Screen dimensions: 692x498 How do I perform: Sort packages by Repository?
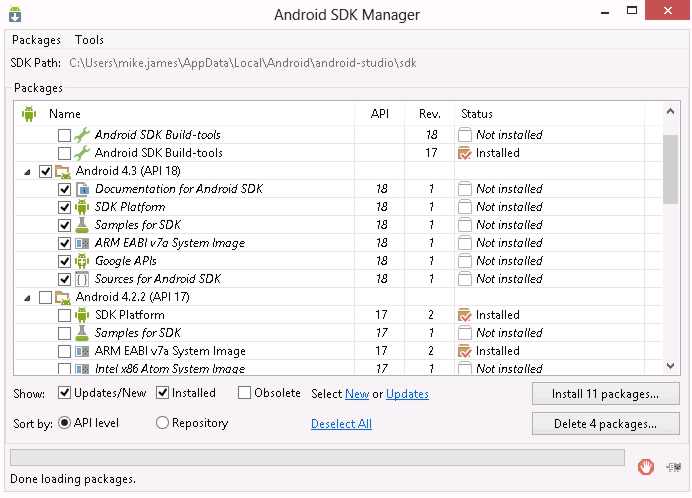[x=162, y=423]
